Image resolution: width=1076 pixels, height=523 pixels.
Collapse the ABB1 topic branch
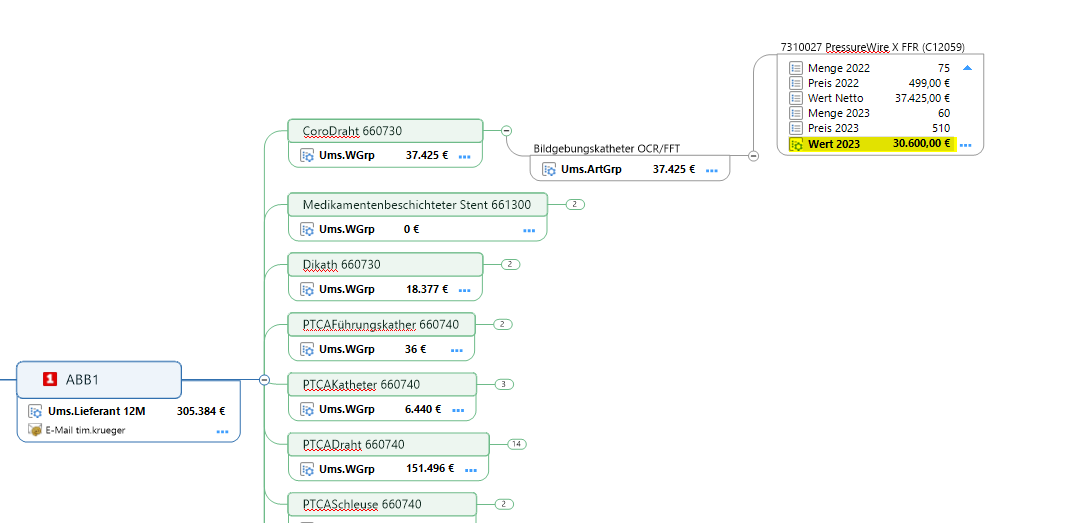[264, 380]
